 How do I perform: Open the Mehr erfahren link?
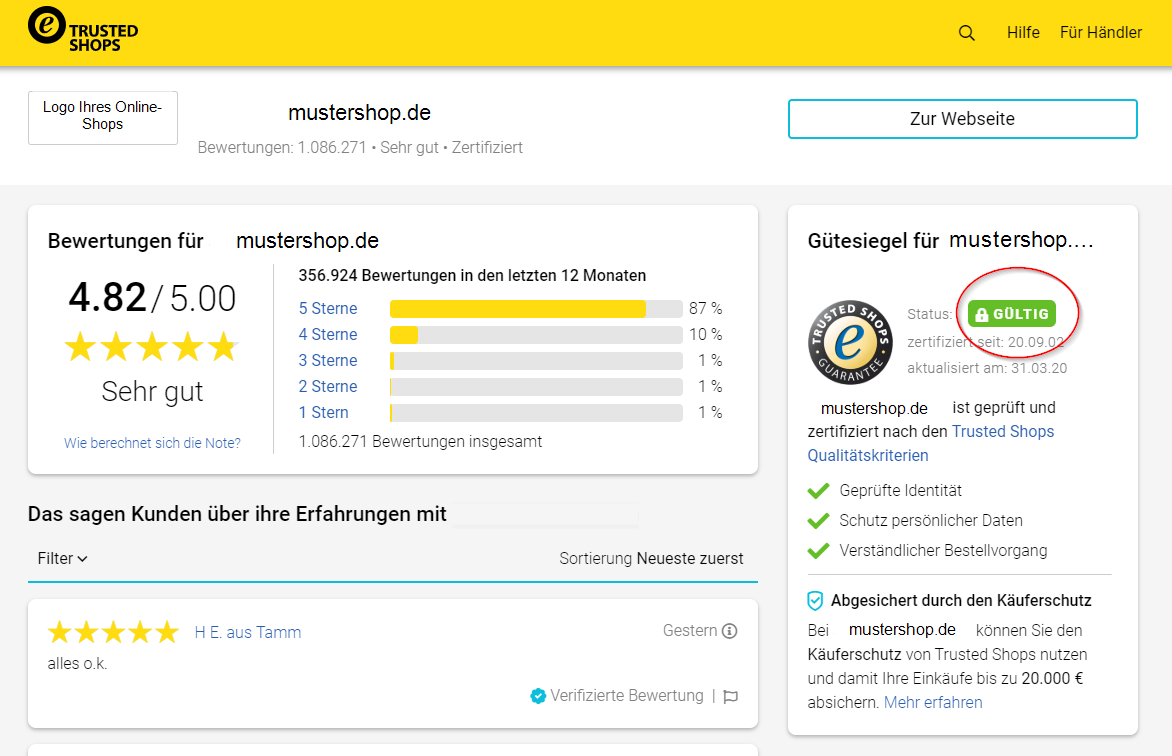click(x=933, y=702)
